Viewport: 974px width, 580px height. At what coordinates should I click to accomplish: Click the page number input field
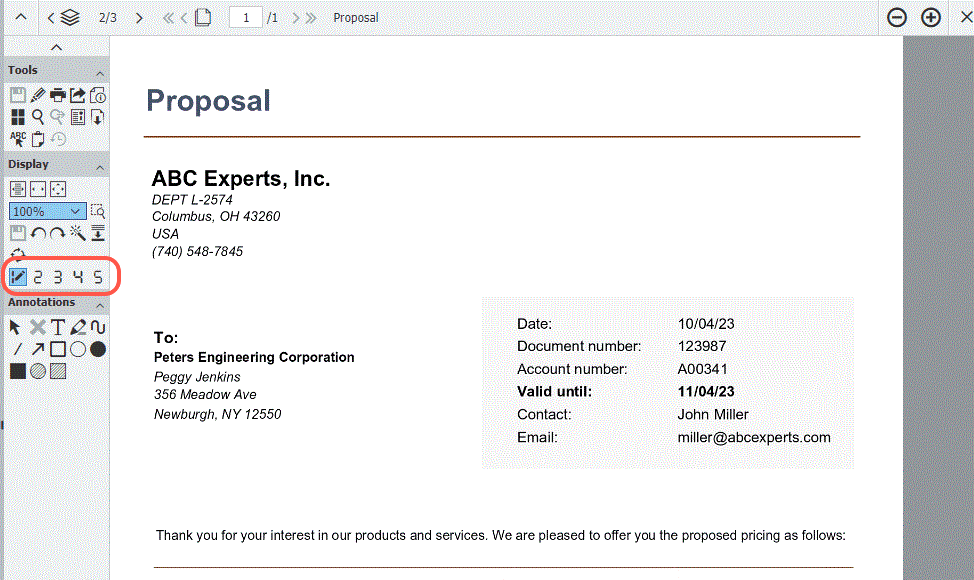(x=246, y=18)
